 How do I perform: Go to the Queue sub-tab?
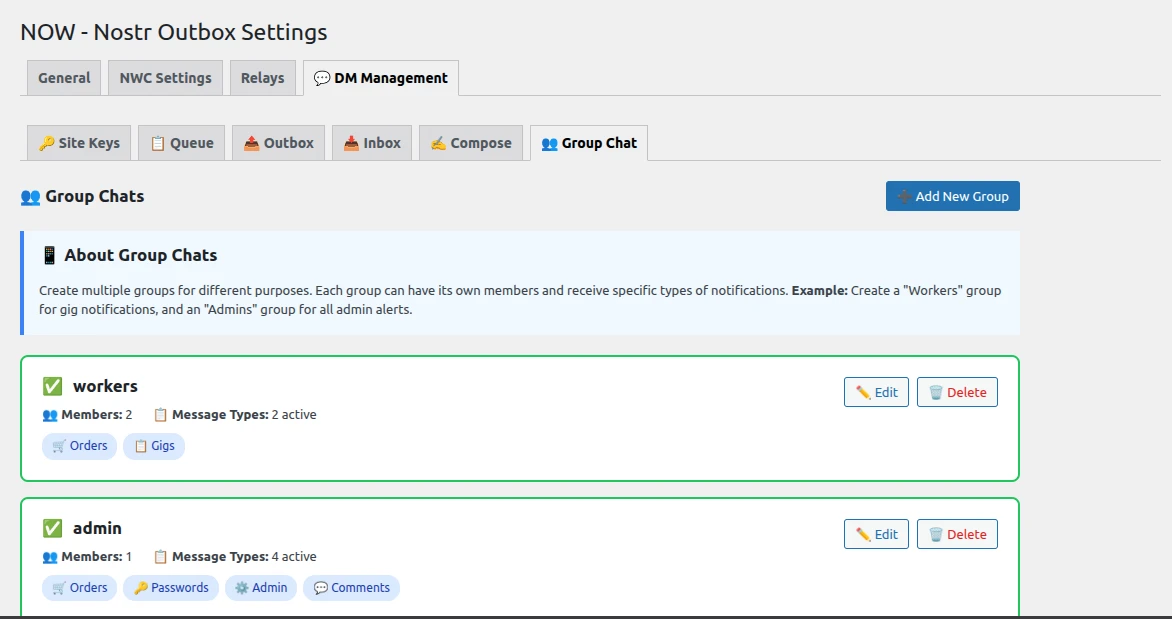click(x=181, y=143)
